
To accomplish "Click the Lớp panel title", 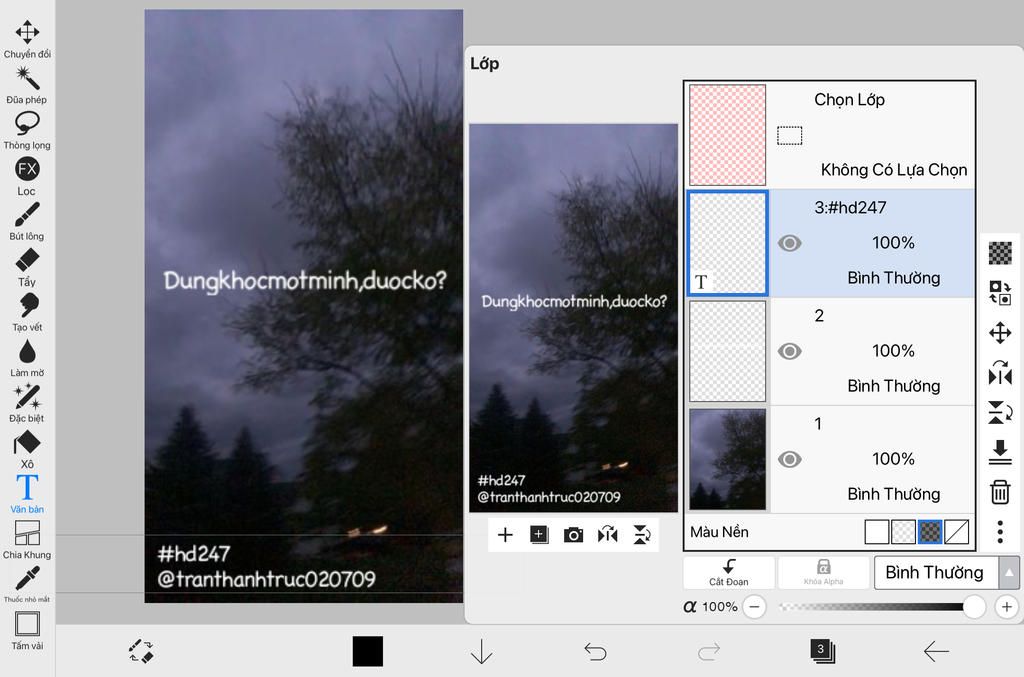I will point(485,63).
